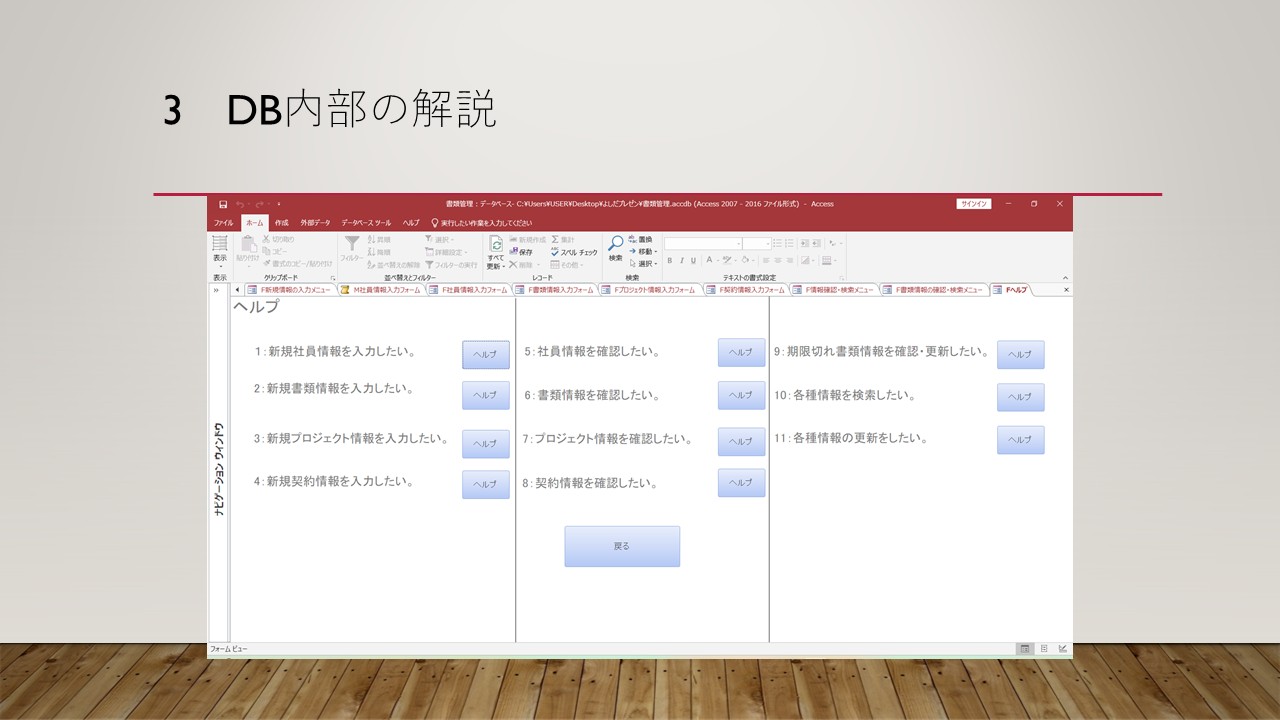Click the 検索 magnifying glass icon
Viewport: 1280px width, 720px height.
(616, 244)
